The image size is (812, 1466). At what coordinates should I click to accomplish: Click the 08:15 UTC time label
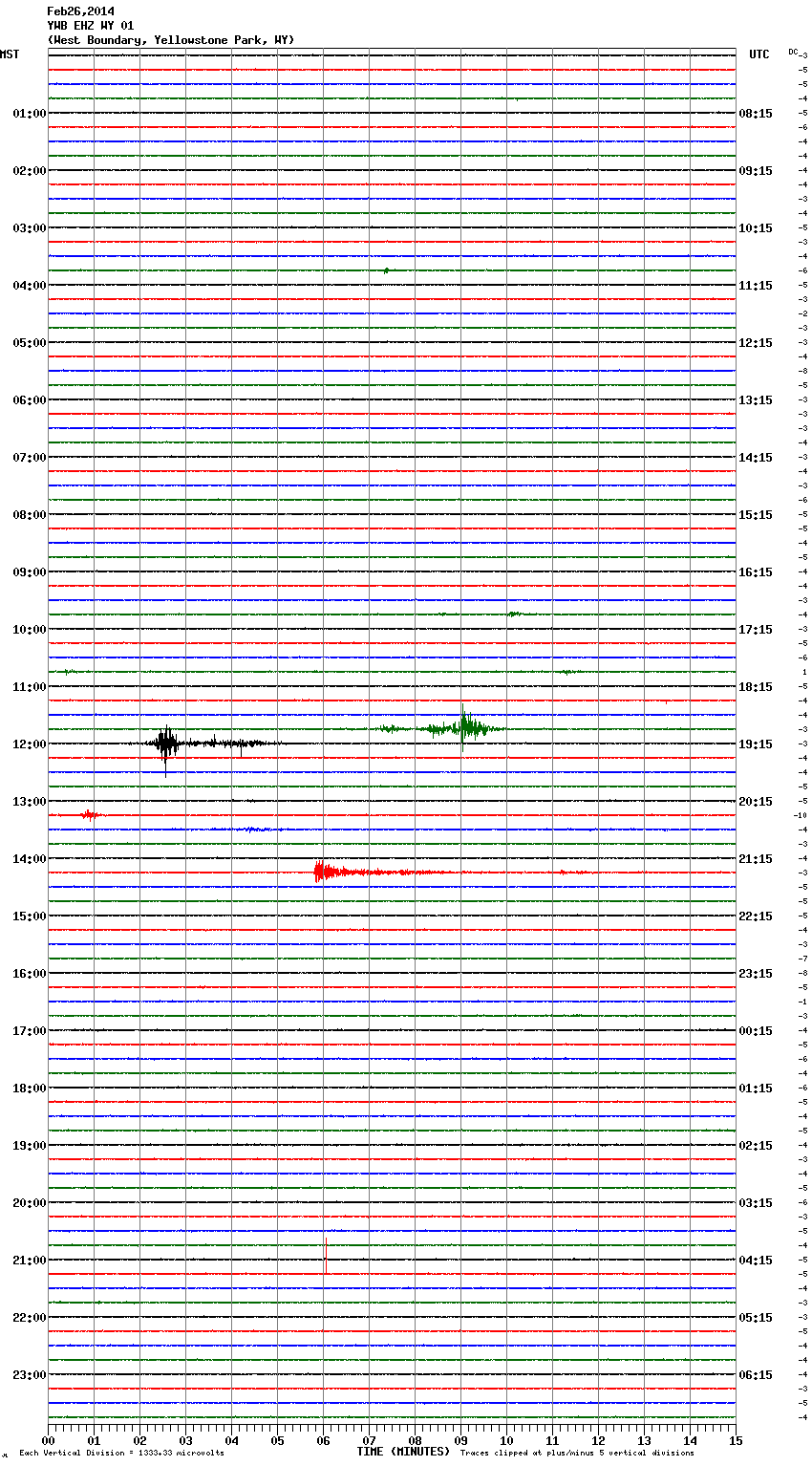coord(756,114)
